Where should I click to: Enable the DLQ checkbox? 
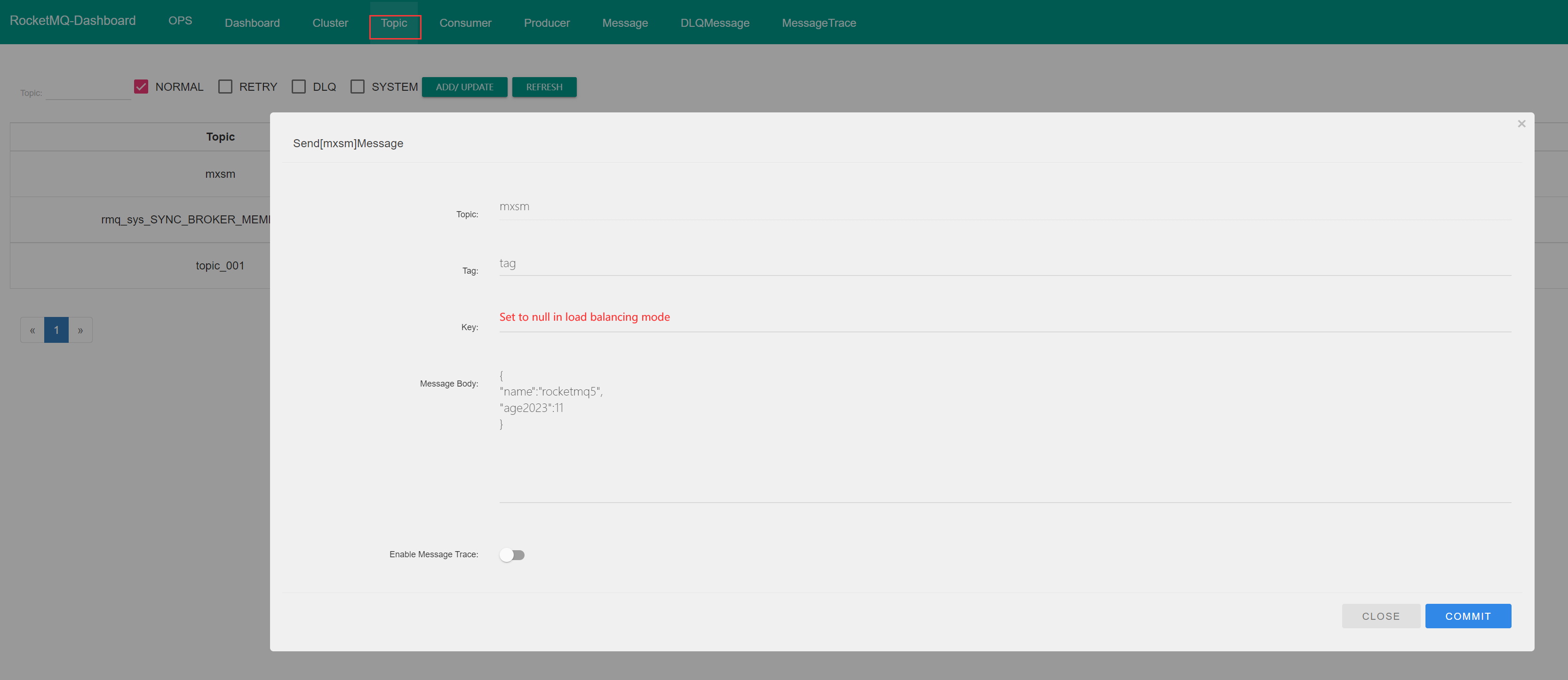coord(298,87)
